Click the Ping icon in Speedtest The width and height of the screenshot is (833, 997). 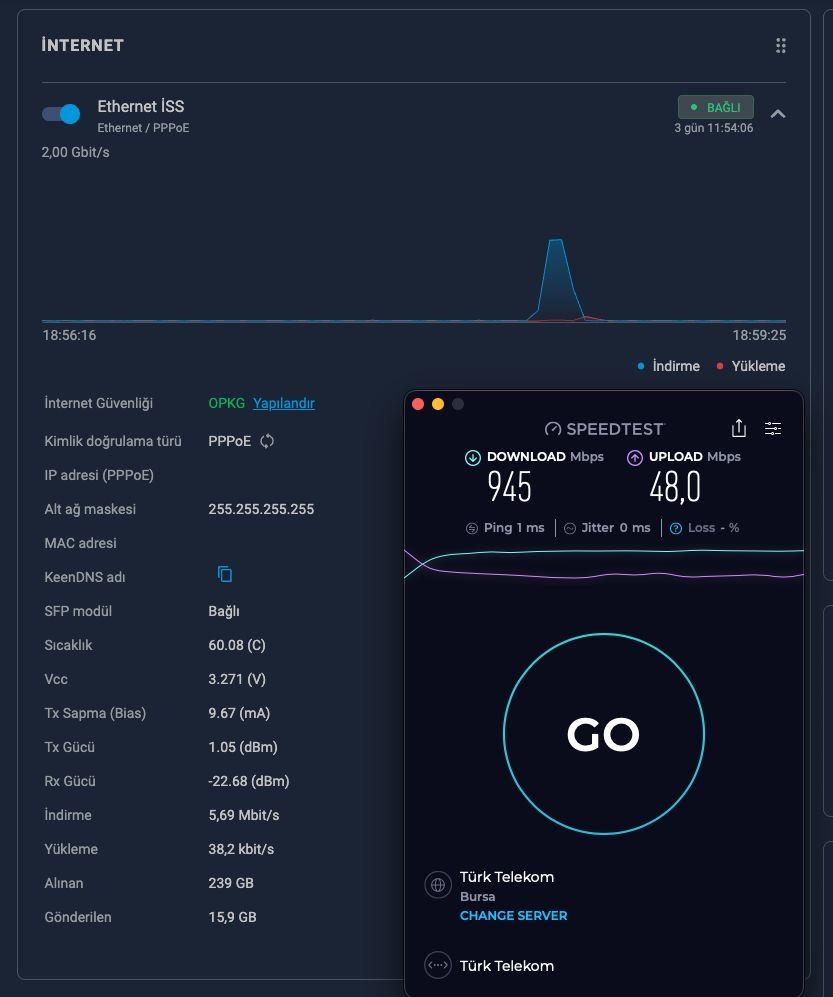(472, 528)
